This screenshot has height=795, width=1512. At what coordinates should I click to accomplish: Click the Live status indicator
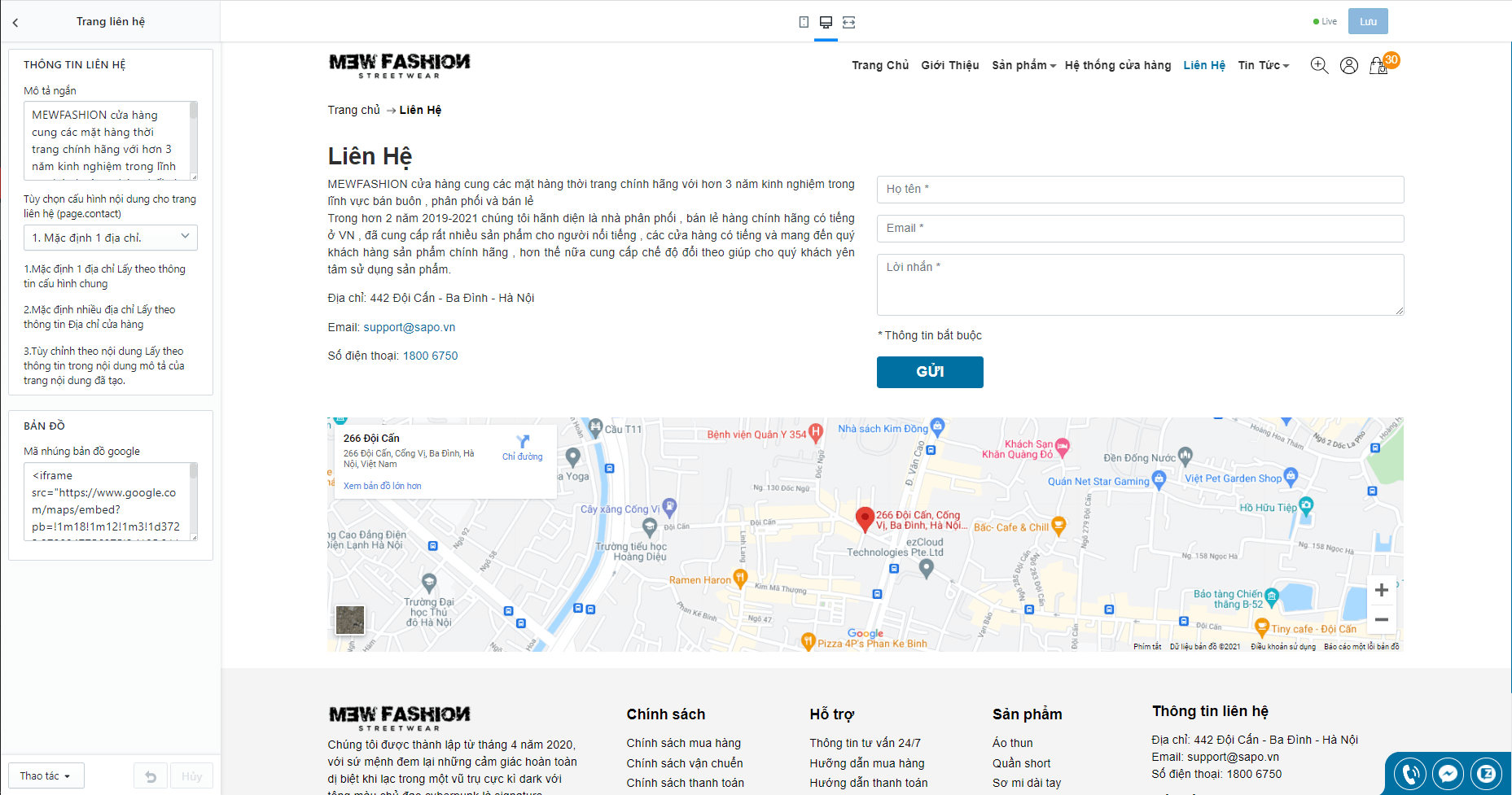pos(1325,22)
